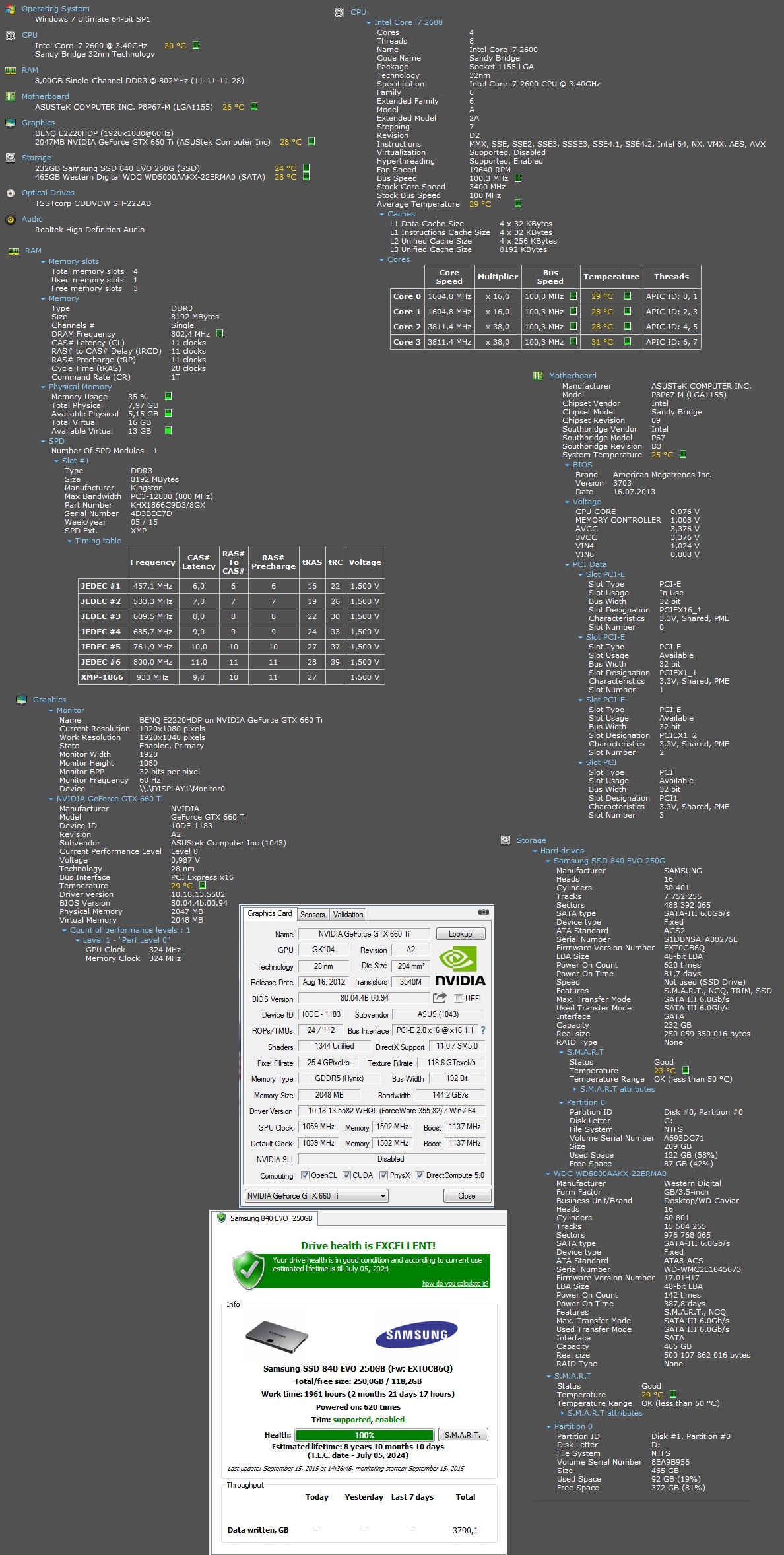Collapse the Physical Memory node
The image size is (784, 1555).
point(44,387)
